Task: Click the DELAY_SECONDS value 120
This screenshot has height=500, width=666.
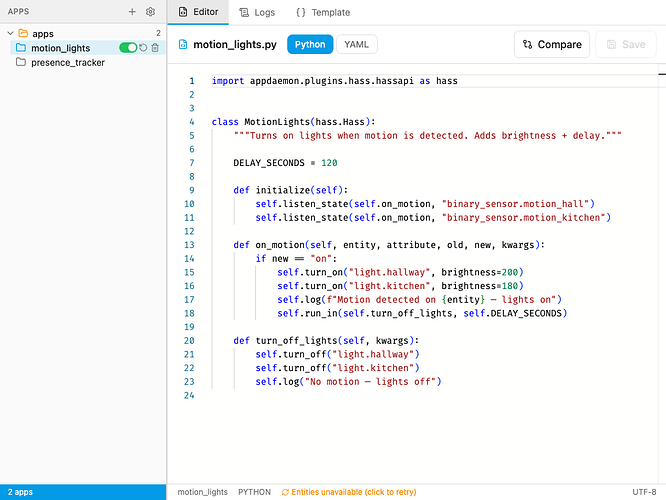Action: [329, 163]
